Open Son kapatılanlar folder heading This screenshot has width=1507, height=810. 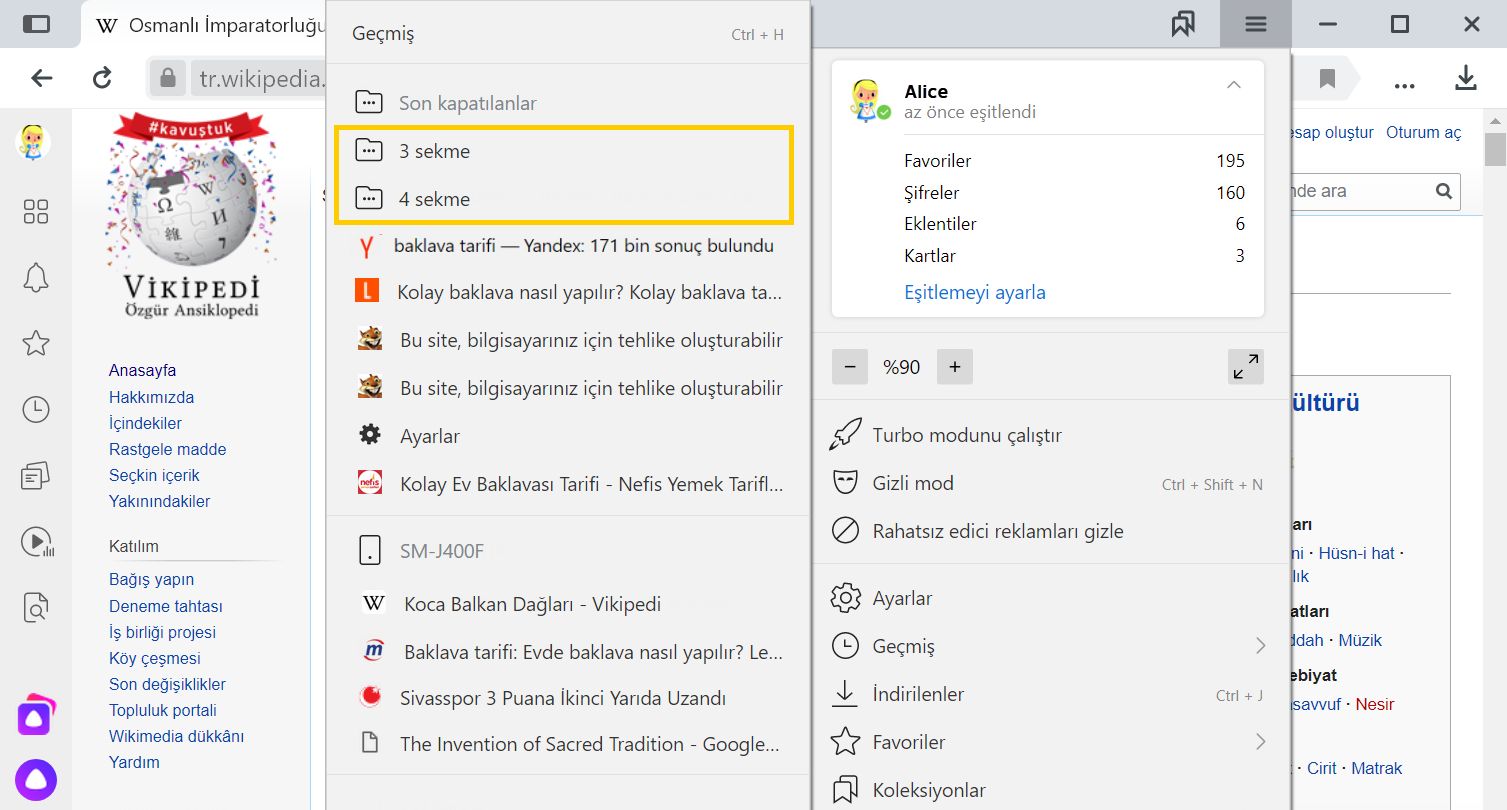[x=567, y=103]
